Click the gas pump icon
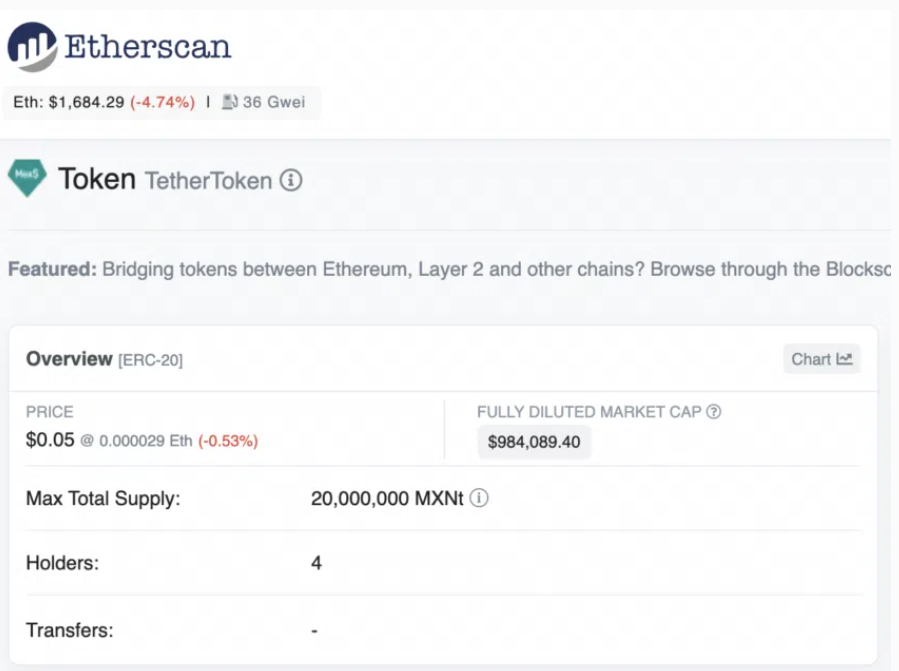 point(229,102)
